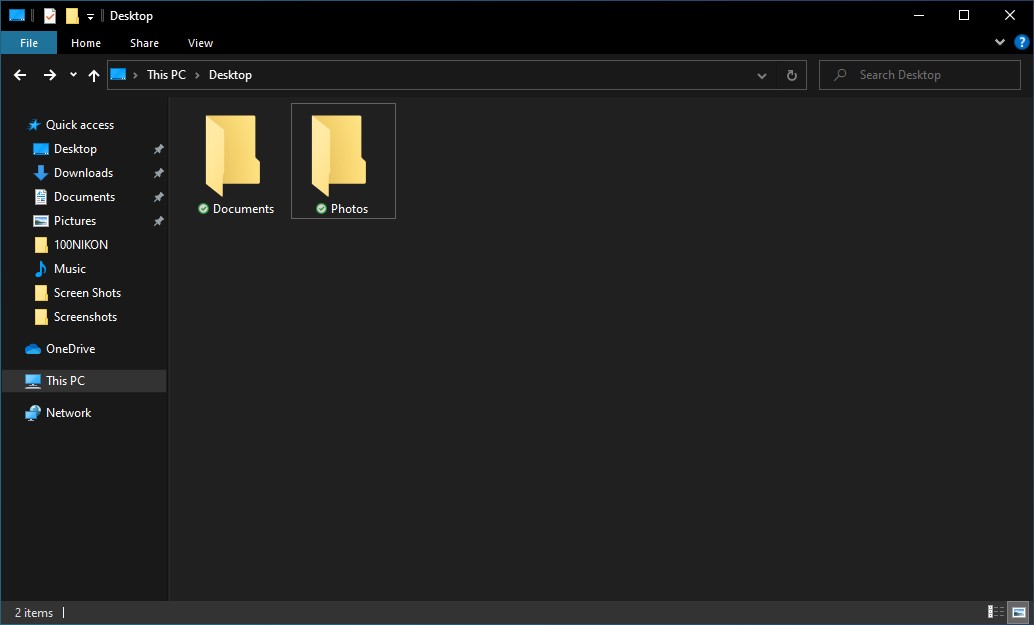Screen dimensions: 1034x625
Task: Click This PC in the address breadcrumb
Action: pos(166,74)
